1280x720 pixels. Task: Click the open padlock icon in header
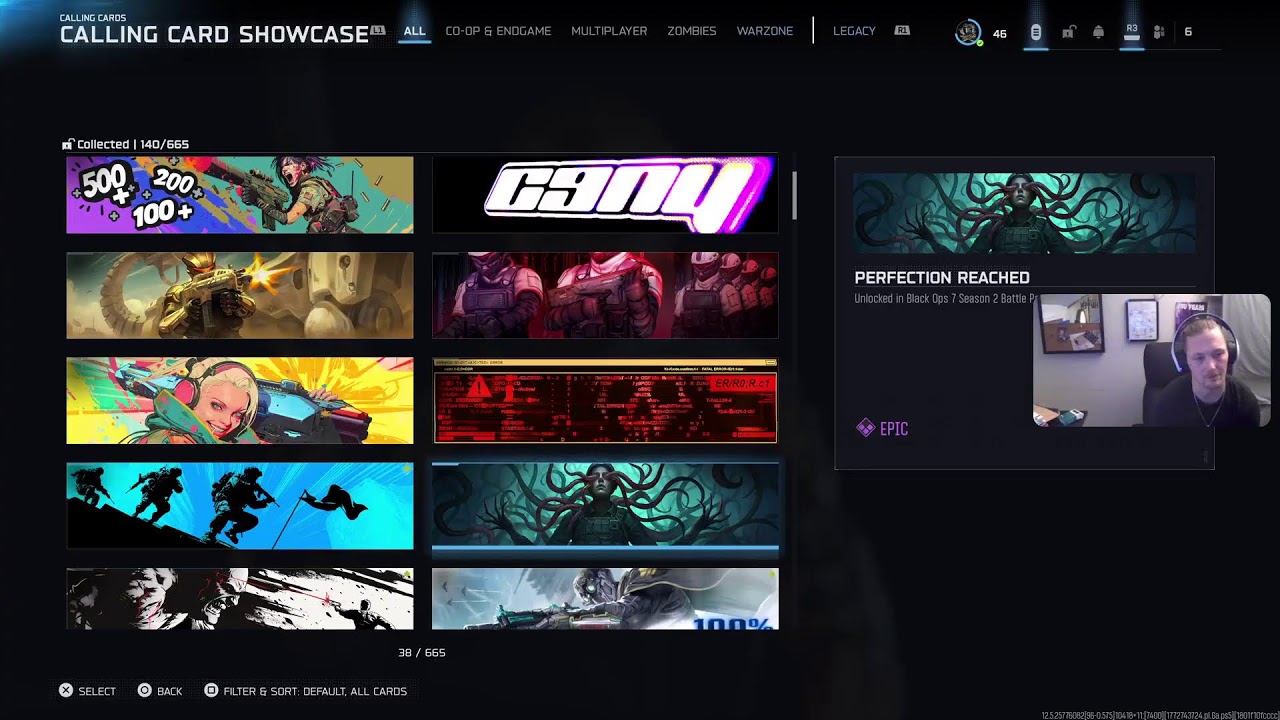pos(1067,32)
